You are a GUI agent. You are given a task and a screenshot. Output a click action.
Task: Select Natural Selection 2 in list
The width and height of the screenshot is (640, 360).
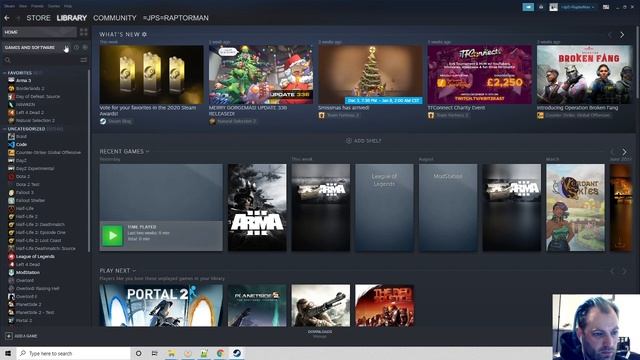click(x=35, y=120)
